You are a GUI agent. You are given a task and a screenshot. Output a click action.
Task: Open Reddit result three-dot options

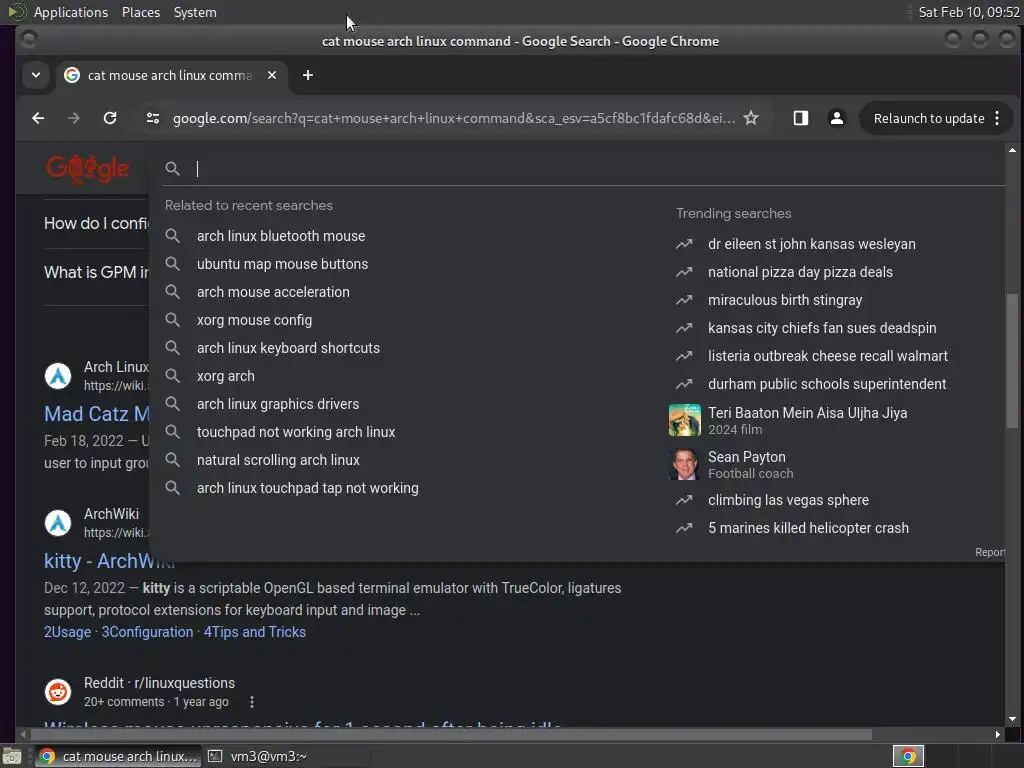(252, 702)
